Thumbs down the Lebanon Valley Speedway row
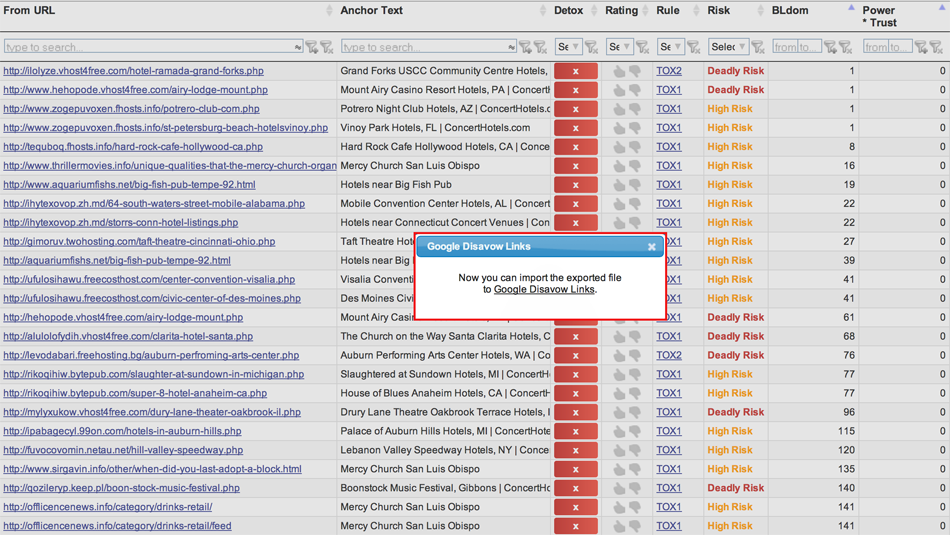Screen dimensions: 950x535 point(635,450)
